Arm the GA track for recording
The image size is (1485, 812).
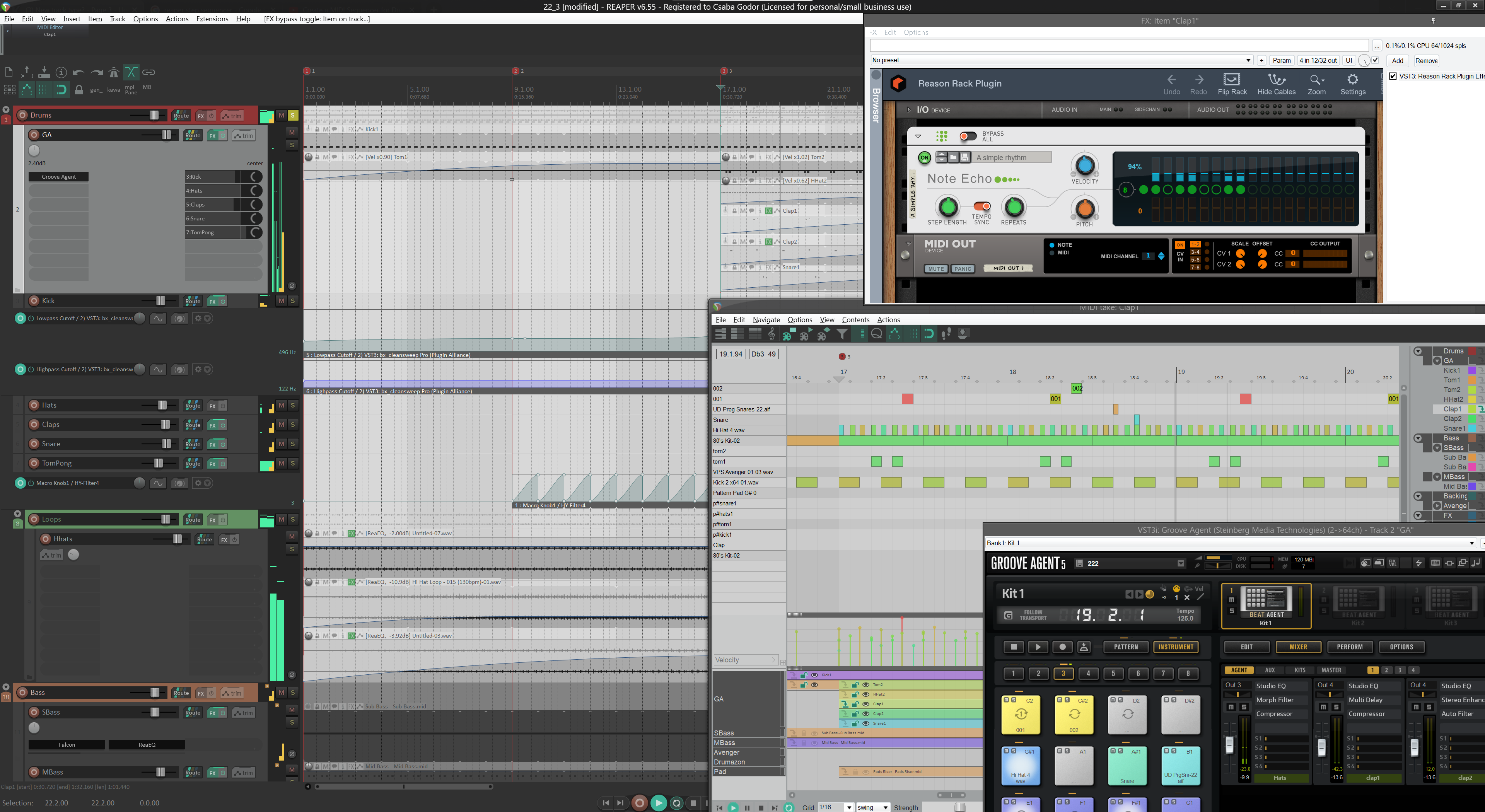pos(34,135)
